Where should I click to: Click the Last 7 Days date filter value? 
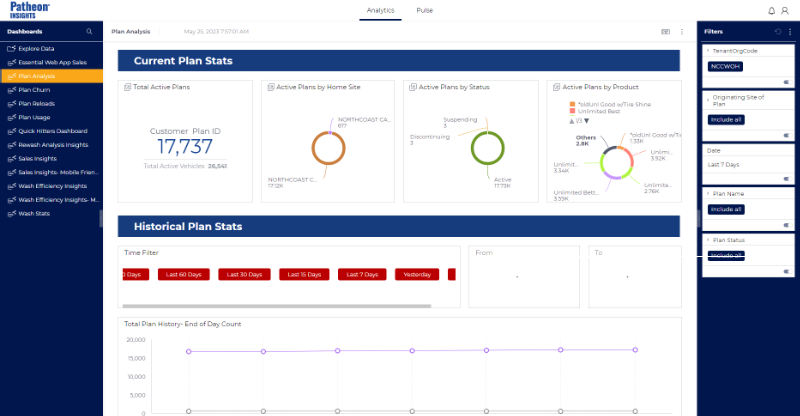point(723,165)
